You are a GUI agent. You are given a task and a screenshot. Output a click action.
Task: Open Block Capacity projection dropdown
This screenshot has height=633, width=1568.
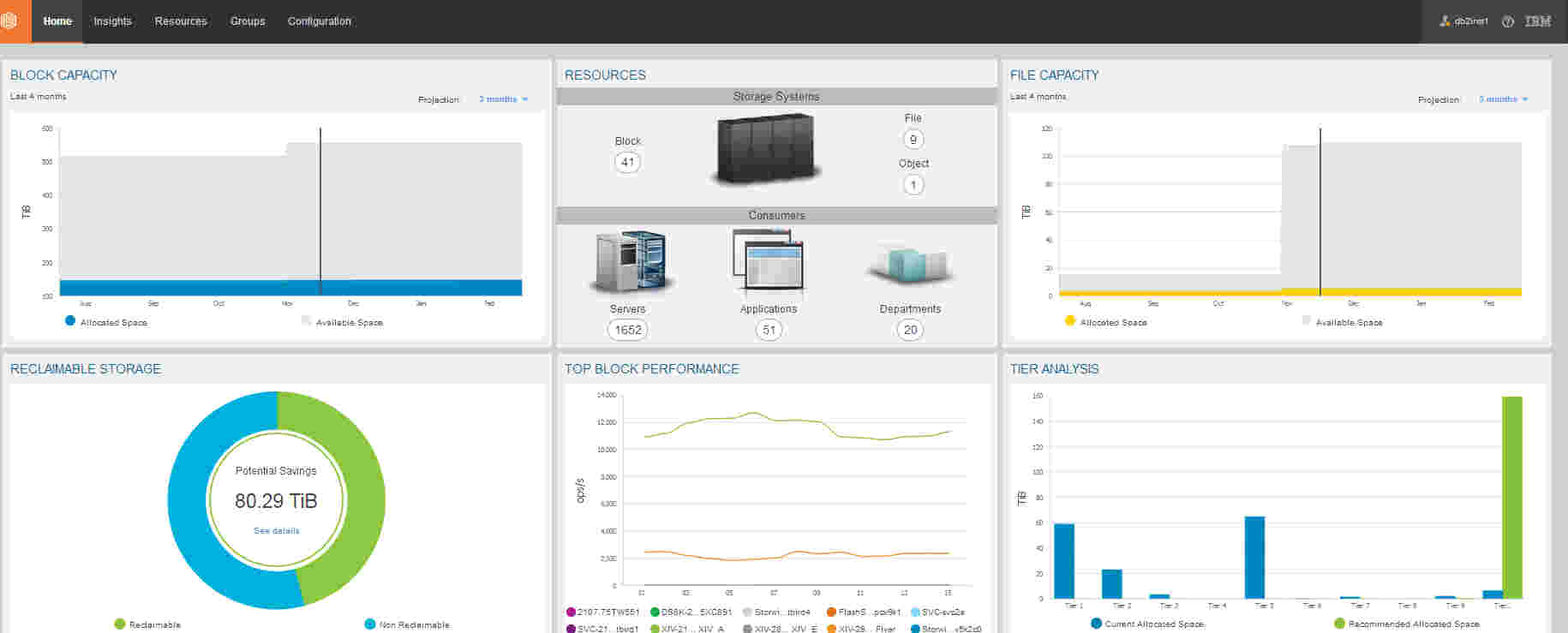coord(503,99)
